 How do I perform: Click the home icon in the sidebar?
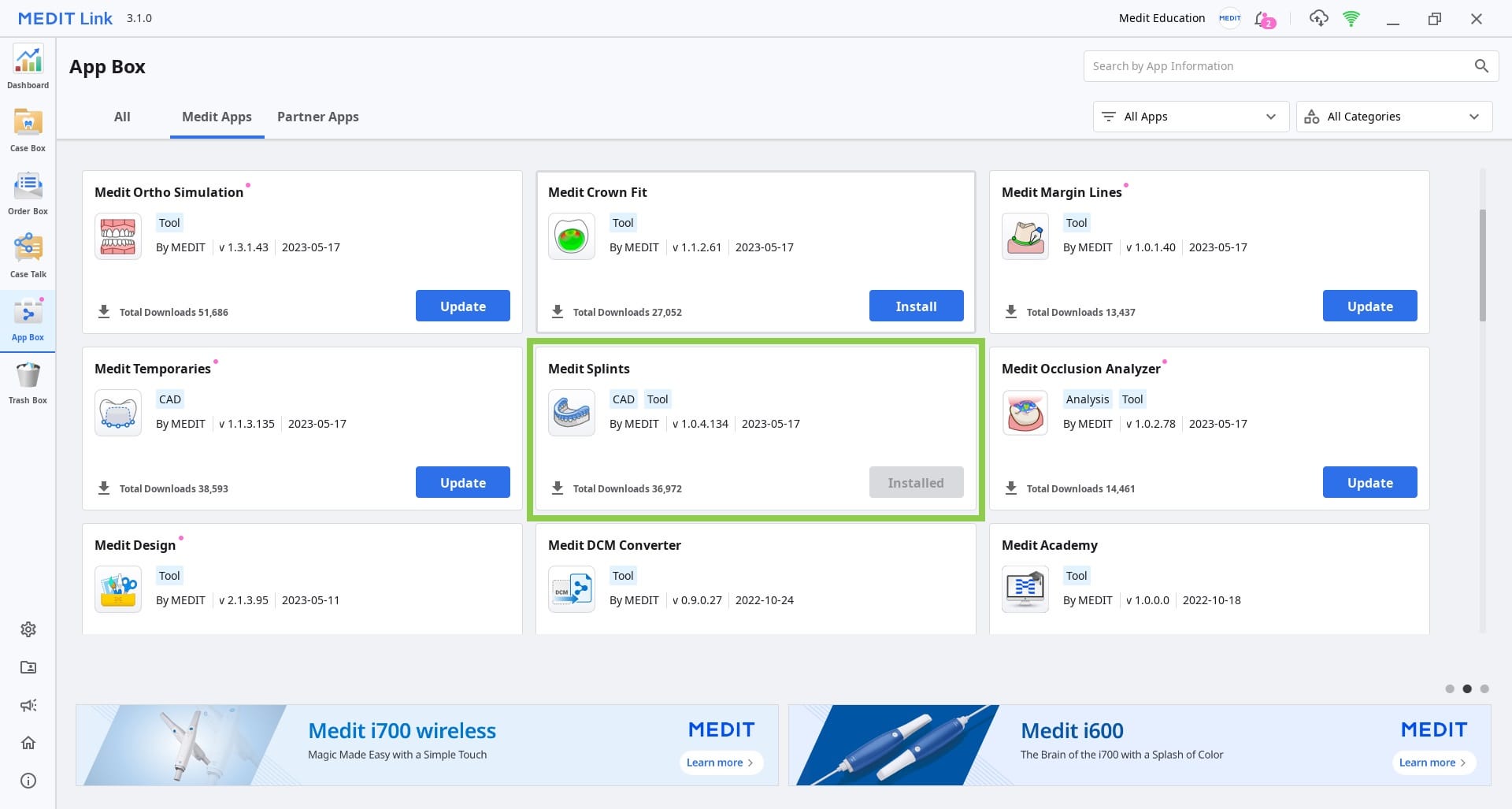point(28,743)
